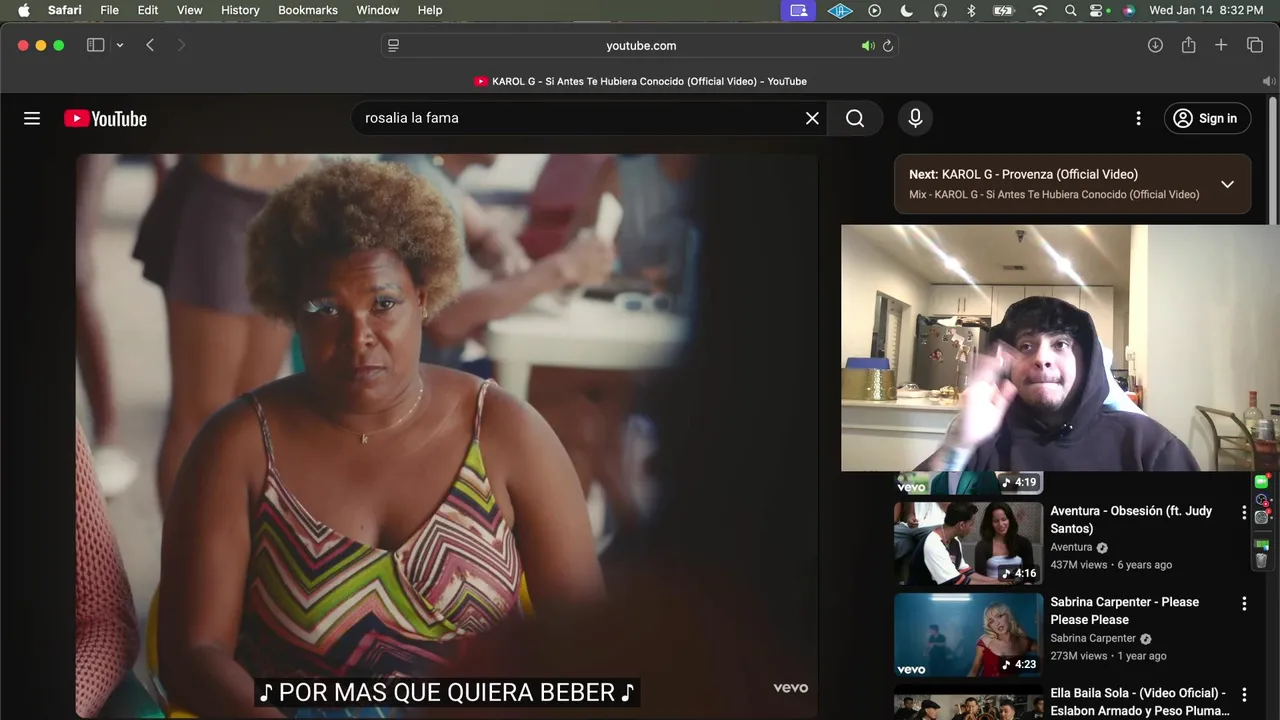Sign in to YouTube
Screen dimensions: 1280x720
1207,118
